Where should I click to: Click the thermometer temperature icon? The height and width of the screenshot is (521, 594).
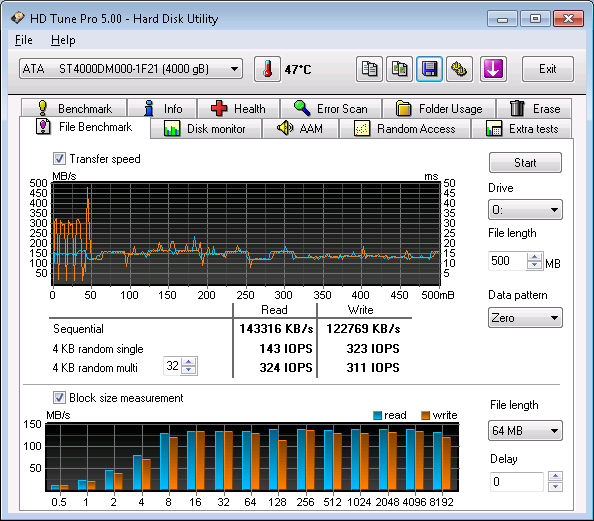267,69
